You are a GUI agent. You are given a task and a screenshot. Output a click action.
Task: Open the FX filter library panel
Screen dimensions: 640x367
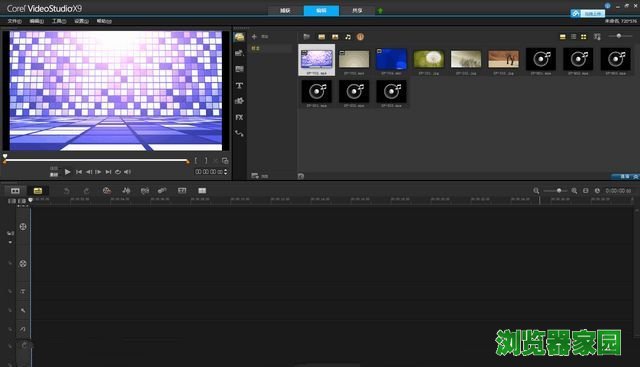tap(239, 118)
